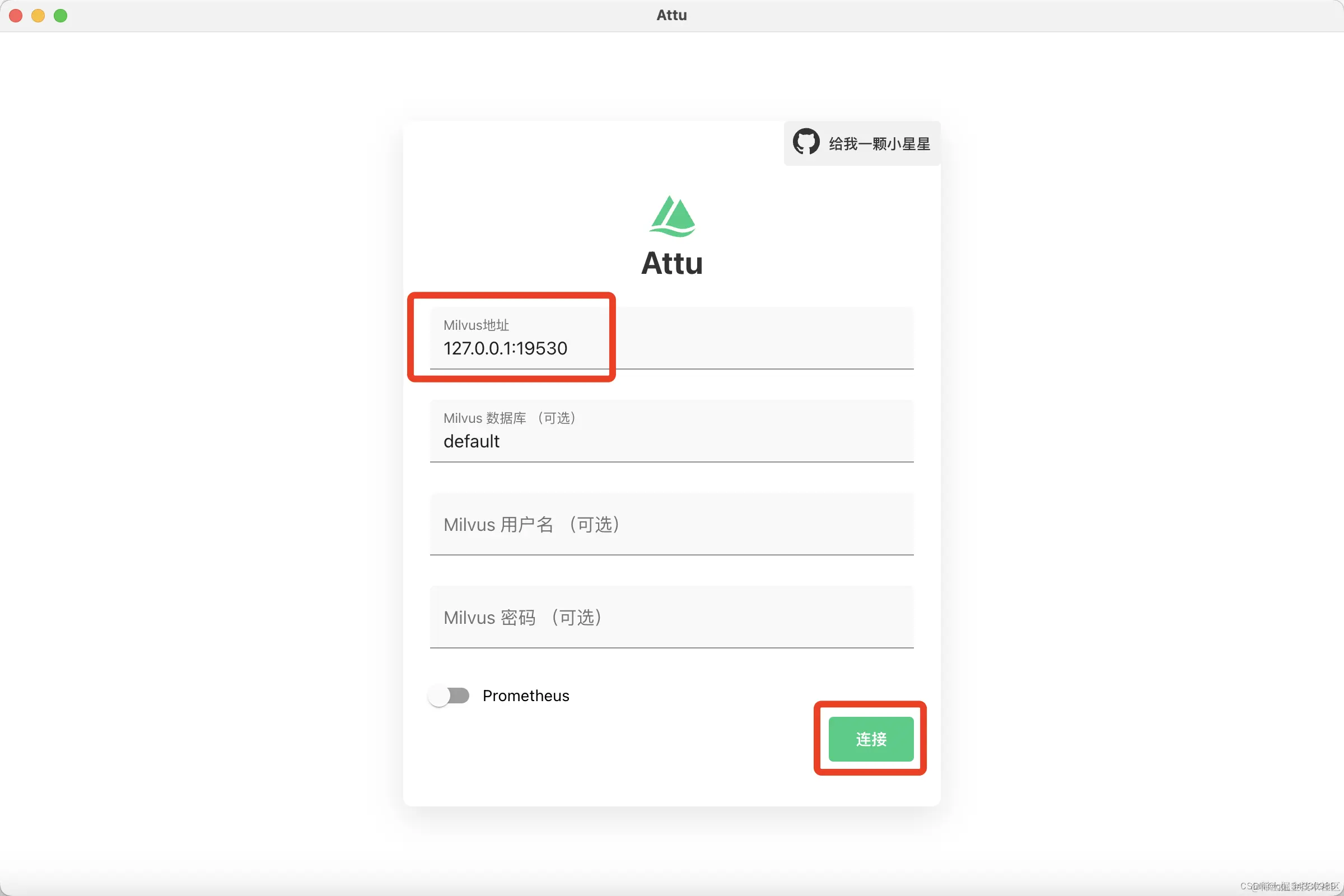Click the default database value text
1344x896 pixels.
[x=471, y=441]
